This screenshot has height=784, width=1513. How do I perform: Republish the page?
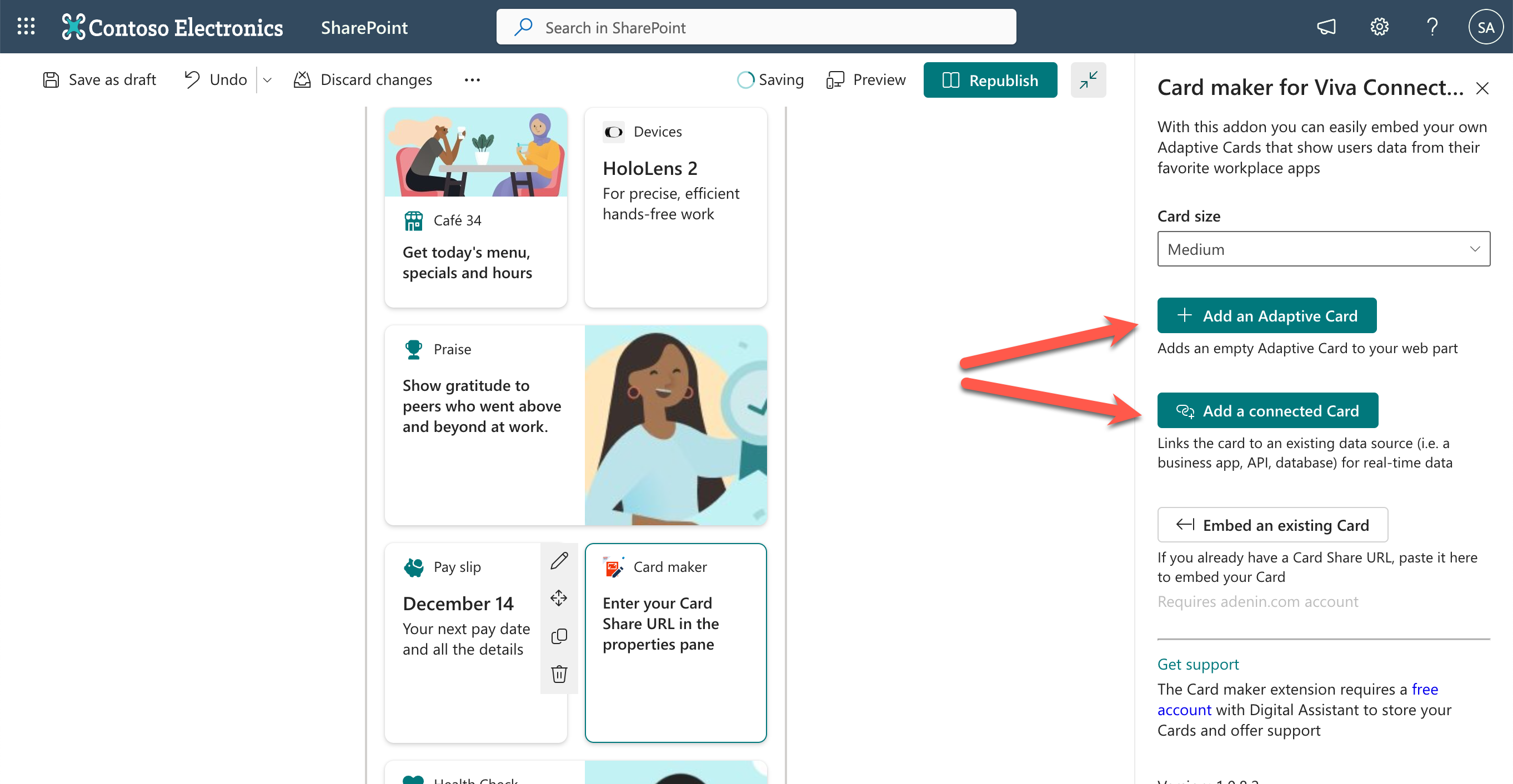pyautogui.click(x=990, y=80)
